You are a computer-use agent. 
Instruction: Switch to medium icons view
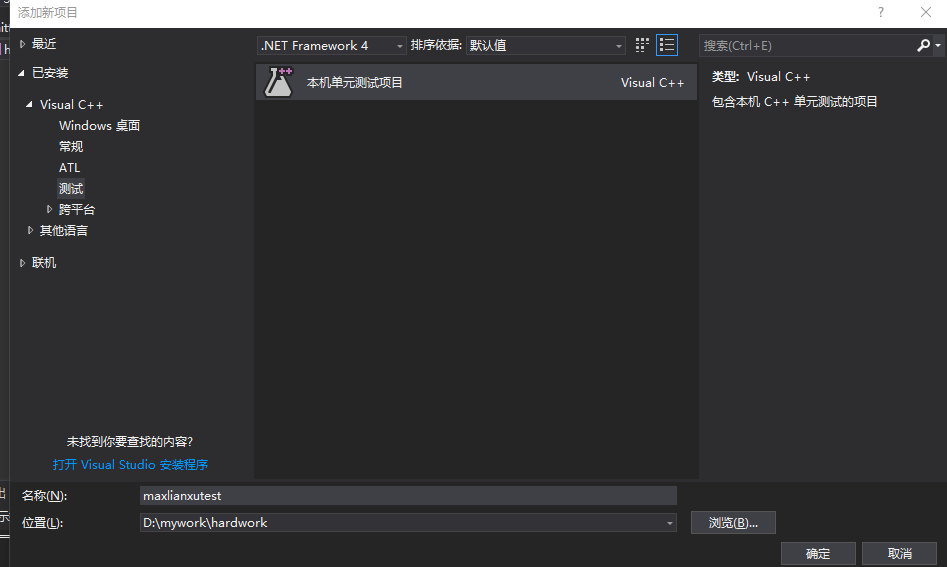pos(642,45)
